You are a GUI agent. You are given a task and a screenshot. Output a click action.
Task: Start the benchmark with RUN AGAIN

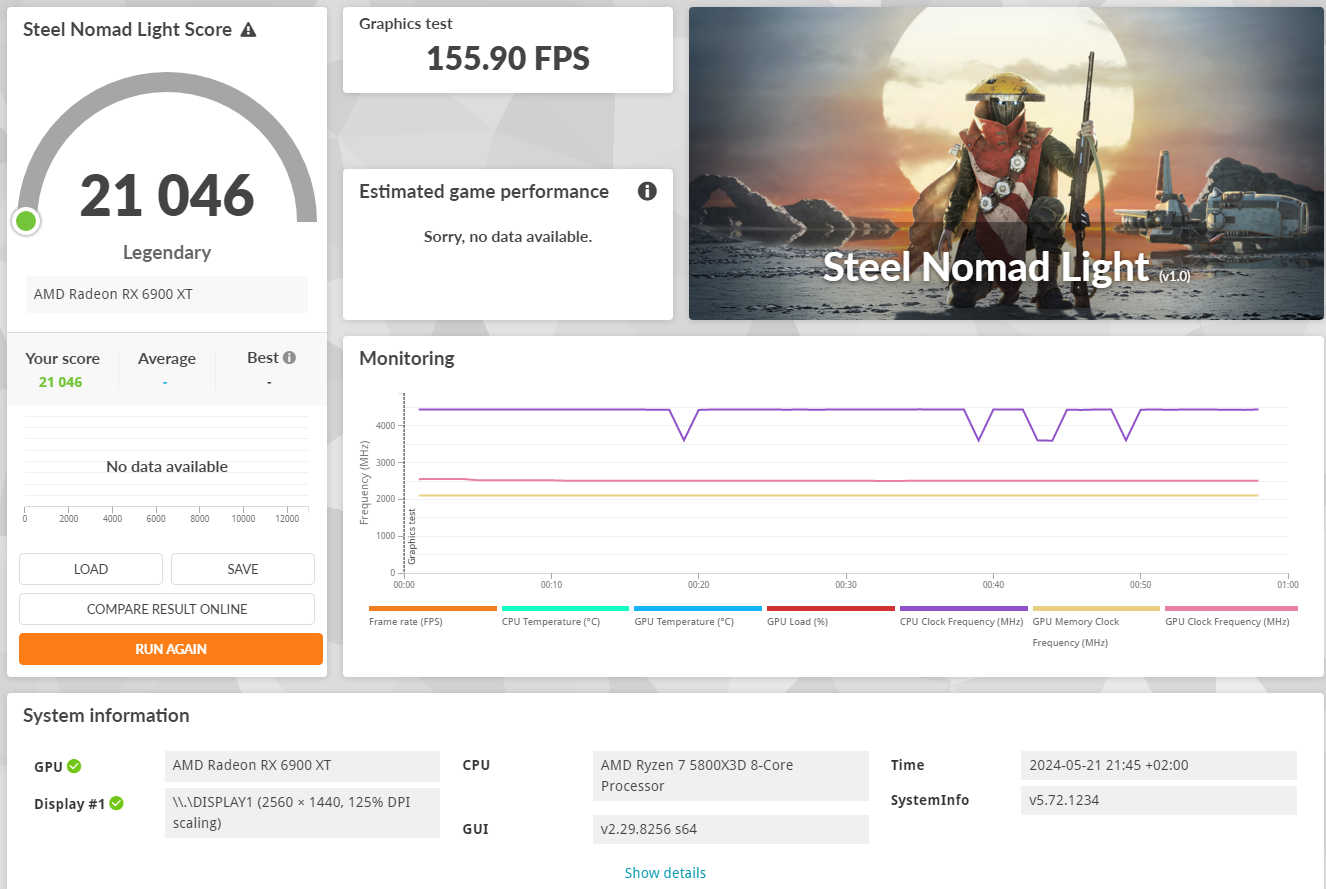171,649
